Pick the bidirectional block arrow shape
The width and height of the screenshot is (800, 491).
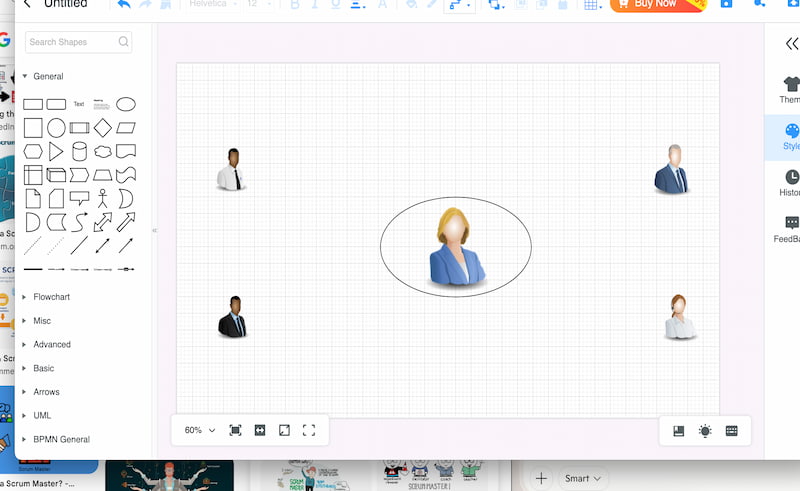pos(103,222)
